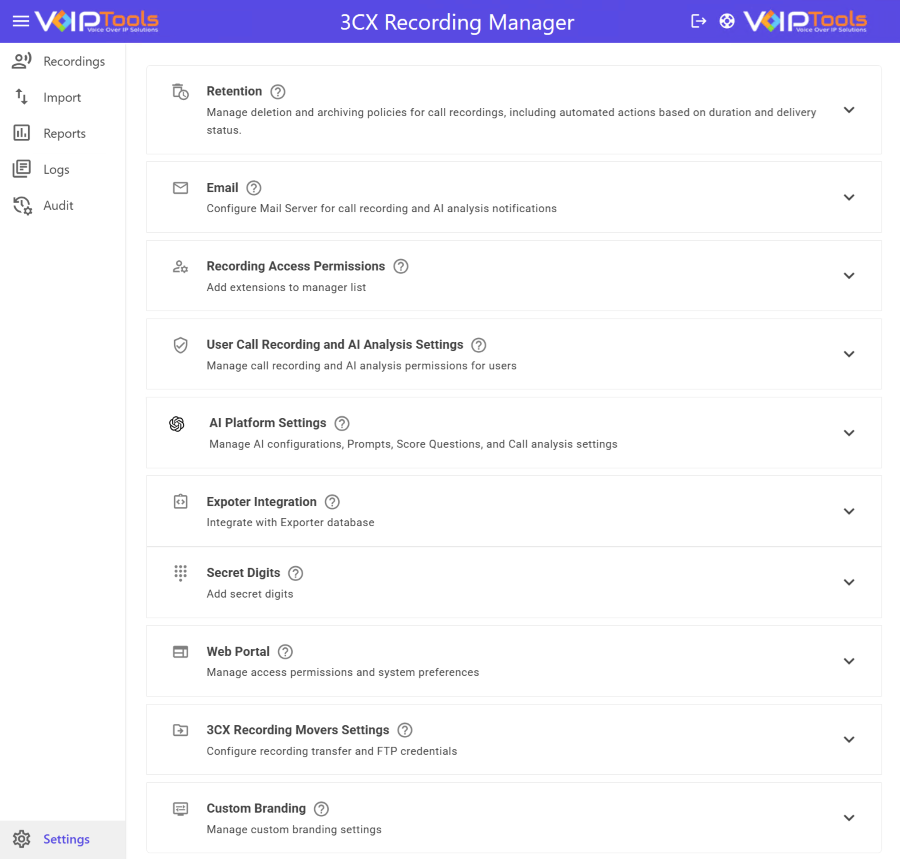Click help icon beside Email heading
This screenshot has width=900, height=859.
pos(254,188)
